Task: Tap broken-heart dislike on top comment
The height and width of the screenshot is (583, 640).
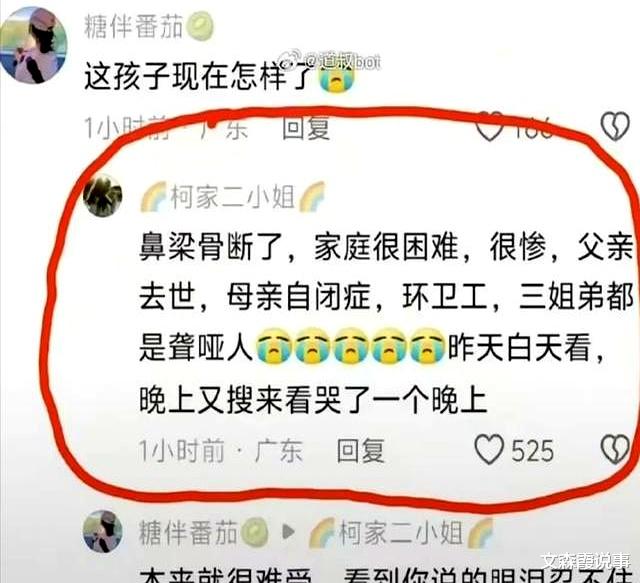Action: 616,127
